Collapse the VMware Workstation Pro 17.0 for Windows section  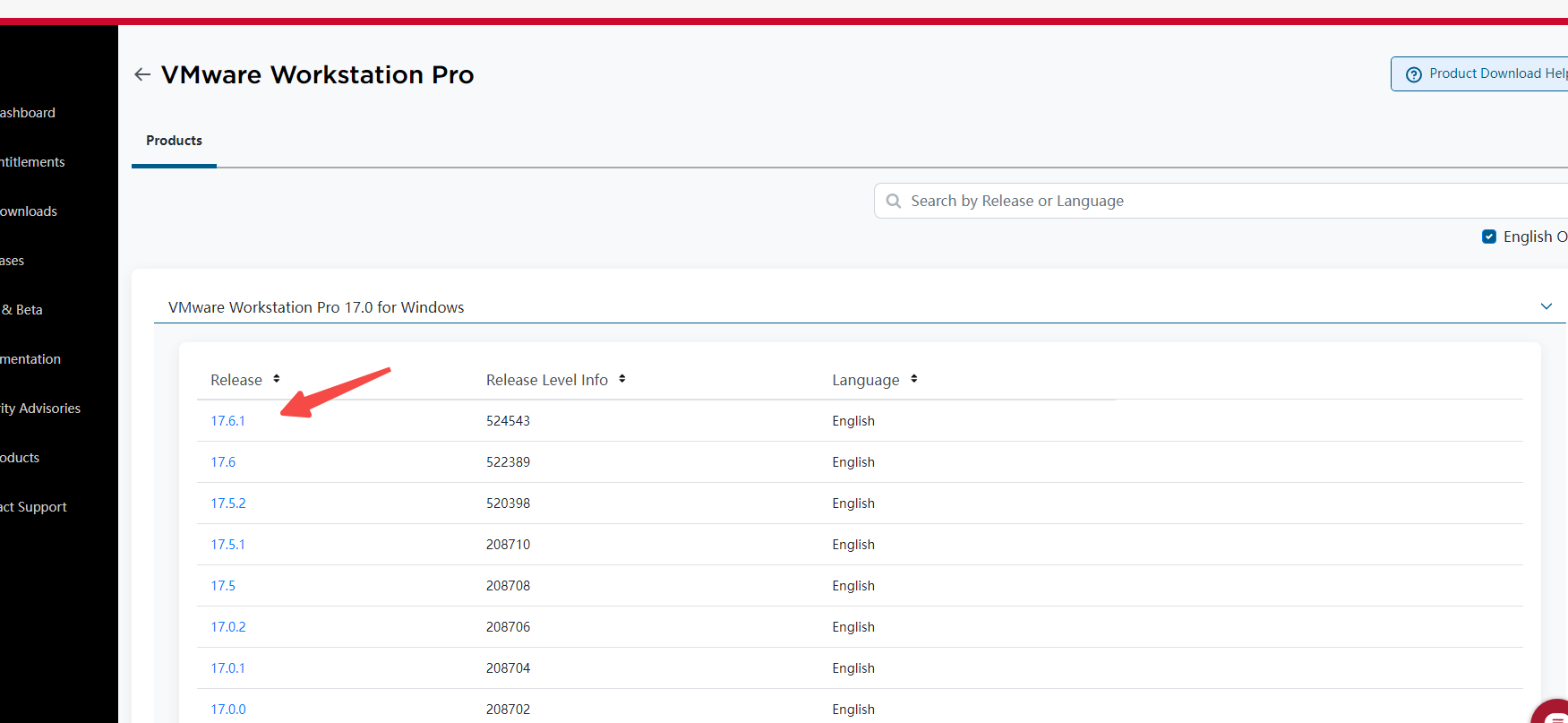click(x=1547, y=306)
